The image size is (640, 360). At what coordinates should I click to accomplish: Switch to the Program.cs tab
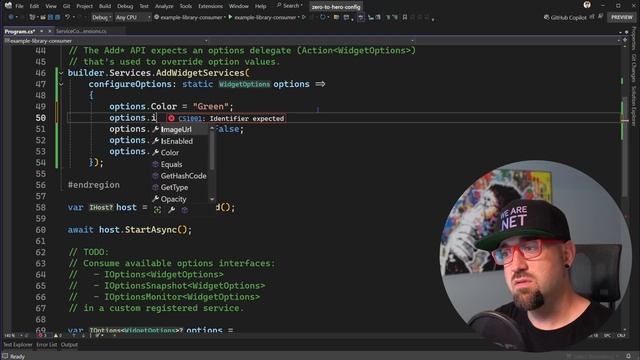coord(20,31)
